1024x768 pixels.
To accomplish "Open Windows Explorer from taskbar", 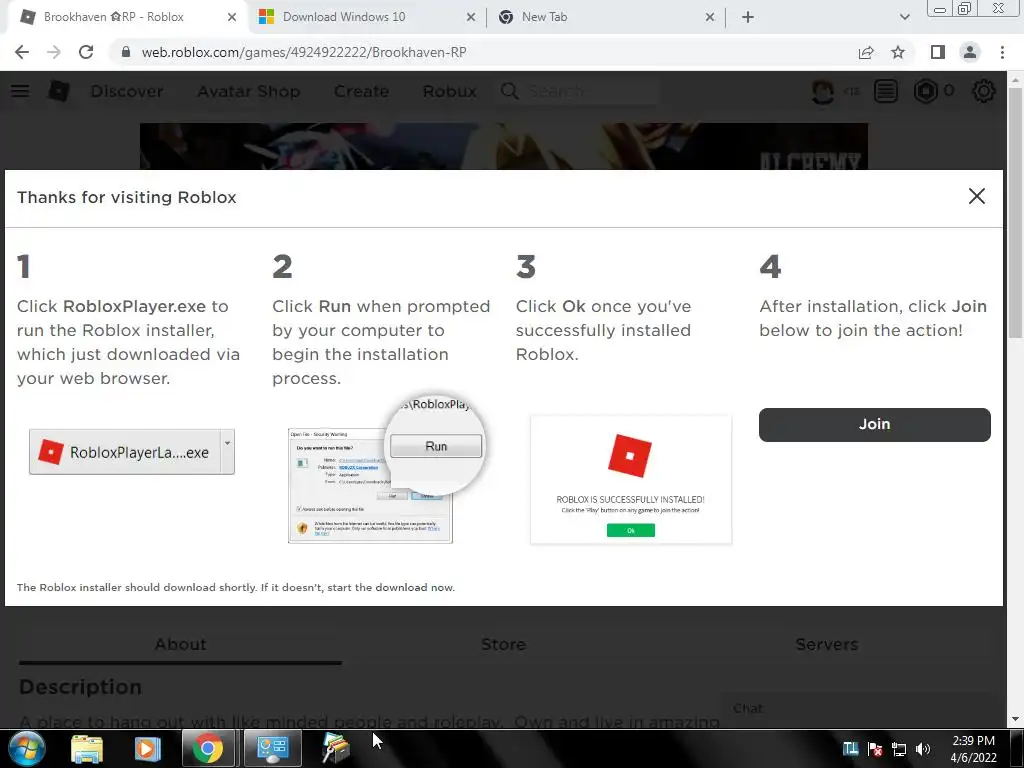I will 87,748.
